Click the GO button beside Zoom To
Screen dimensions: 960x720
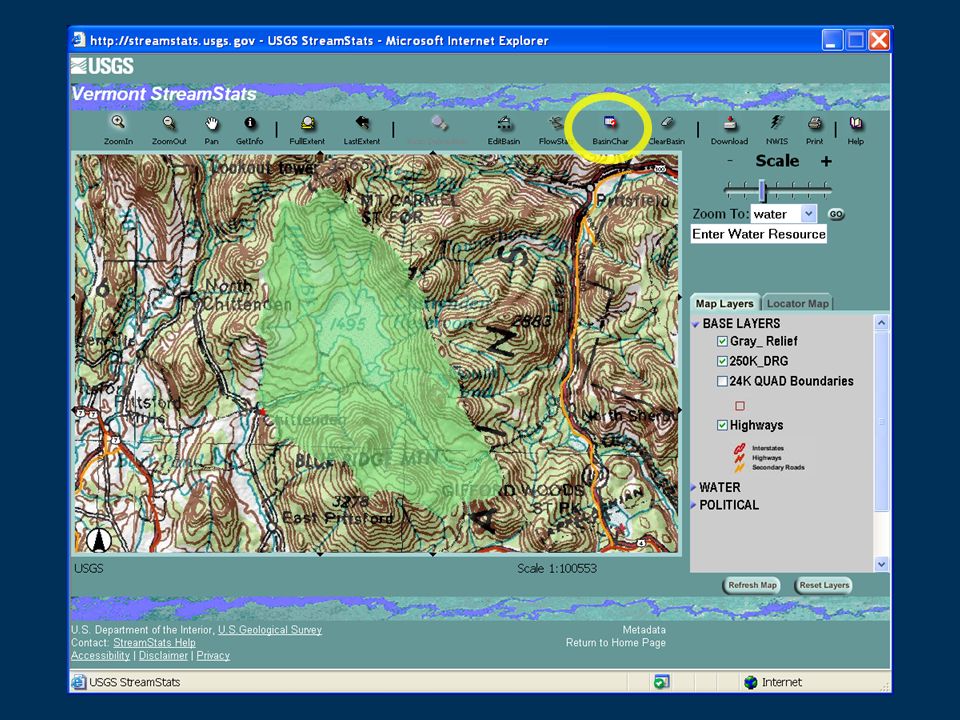[836, 214]
